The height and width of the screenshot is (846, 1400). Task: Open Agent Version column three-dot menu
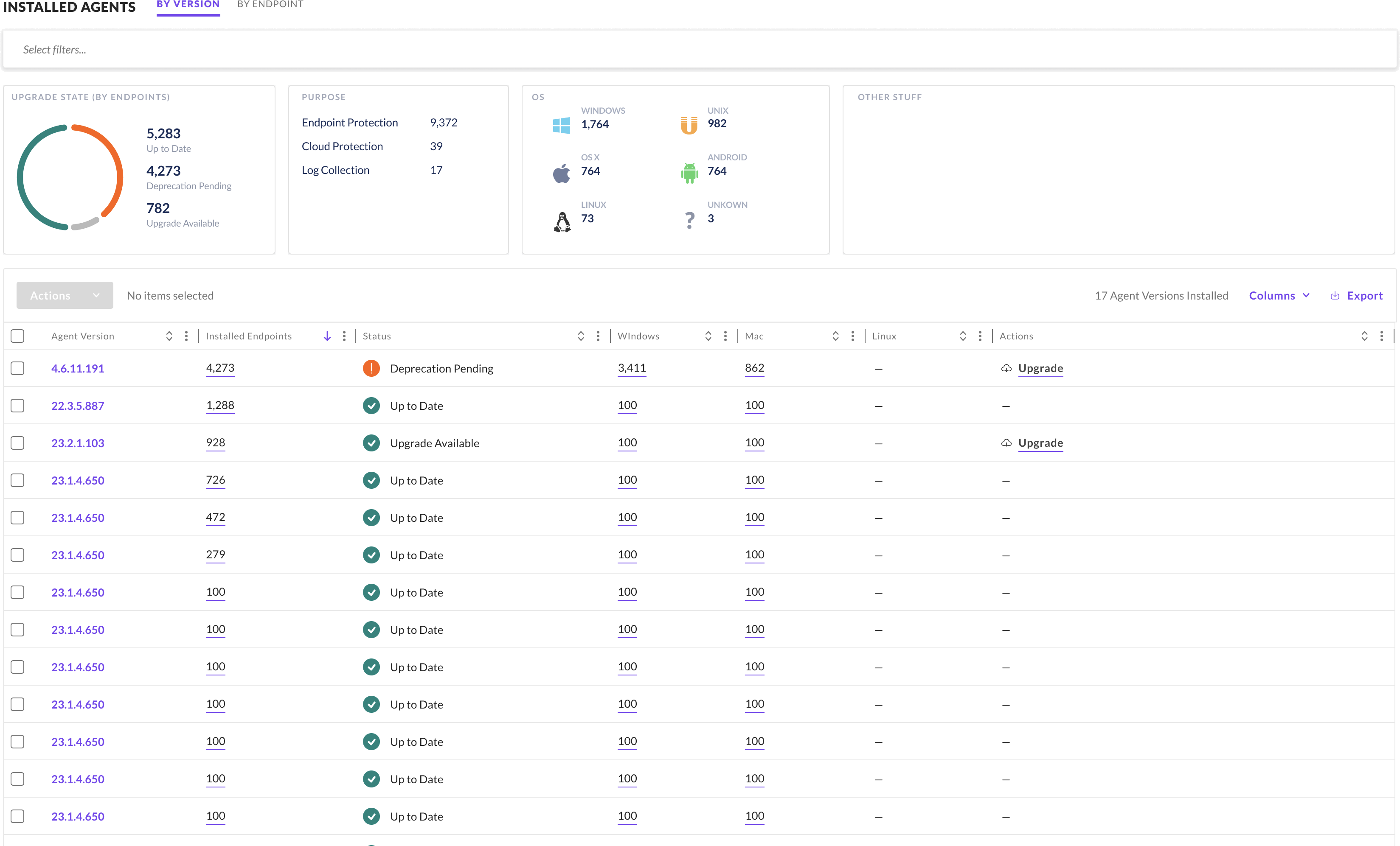pos(186,336)
